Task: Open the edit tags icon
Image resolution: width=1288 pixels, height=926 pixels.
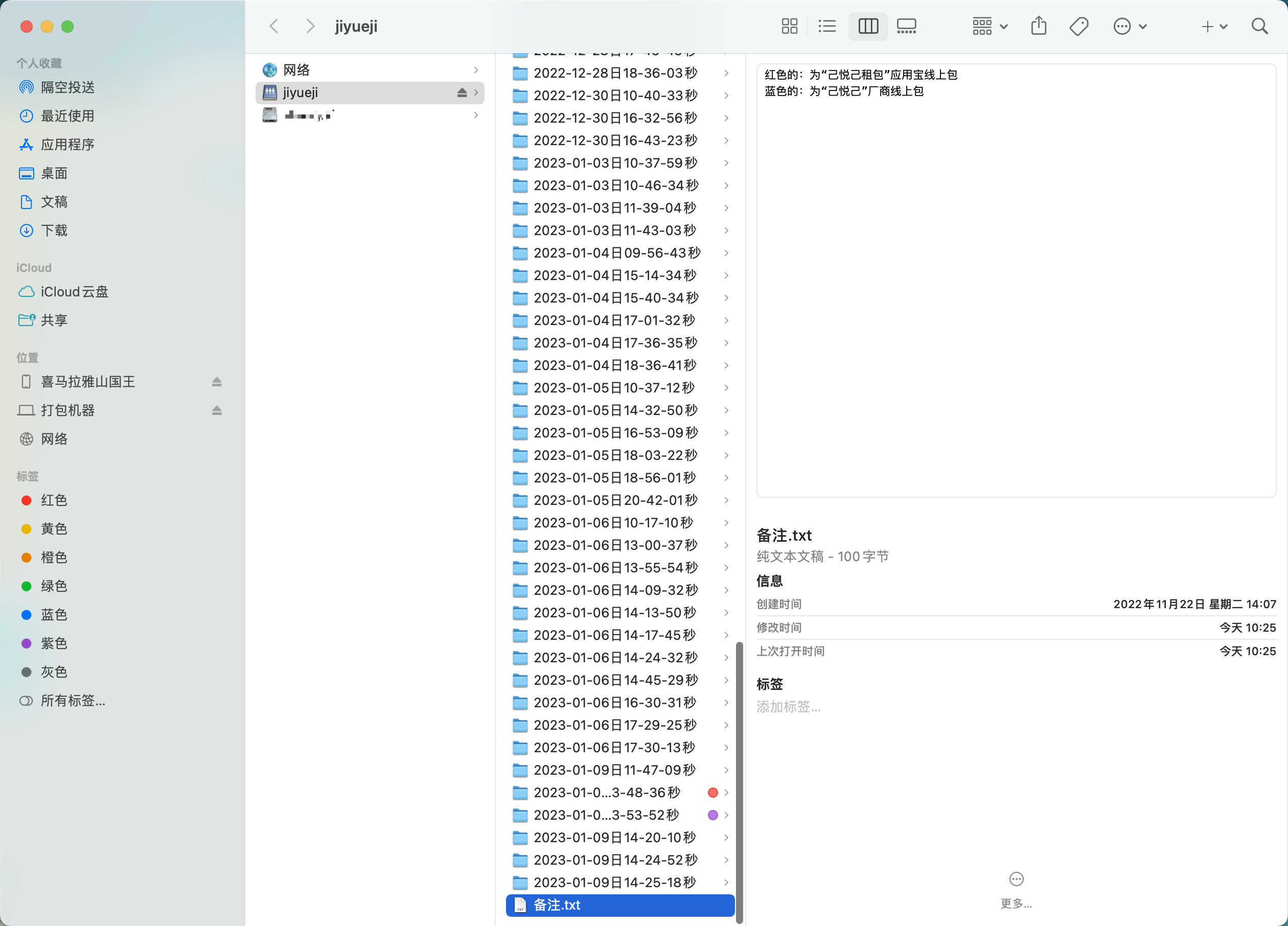Action: coord(1078,26)
